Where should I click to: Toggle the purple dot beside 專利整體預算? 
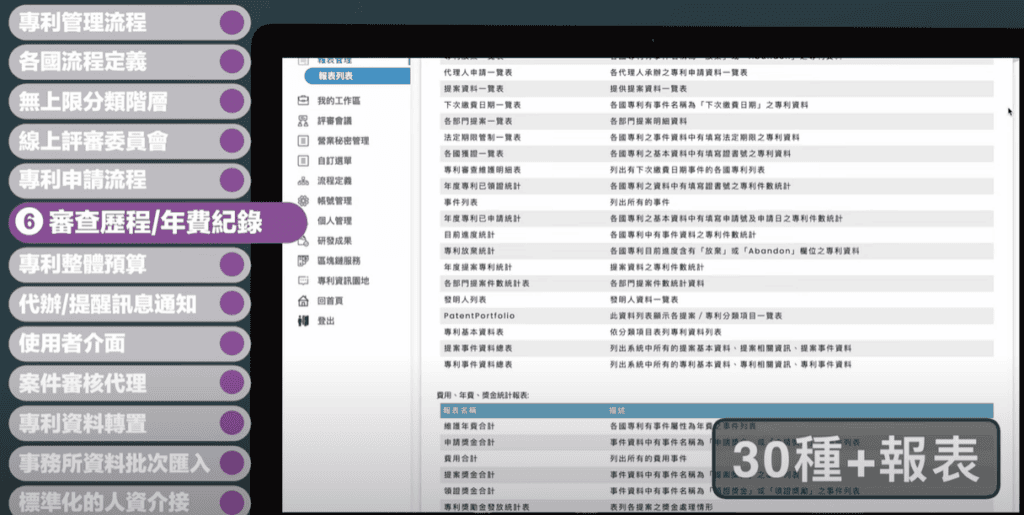232,263
